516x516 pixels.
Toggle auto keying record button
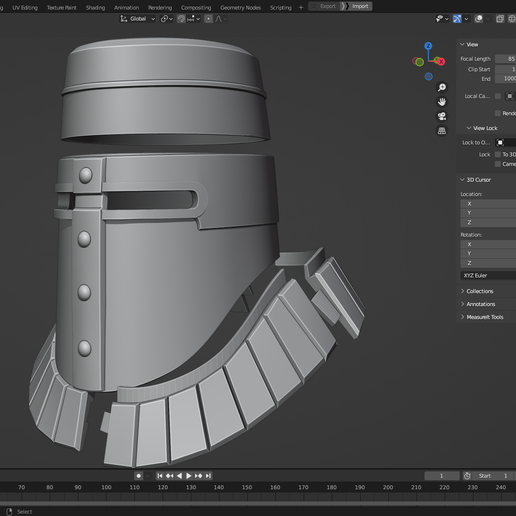pos(139,476)
